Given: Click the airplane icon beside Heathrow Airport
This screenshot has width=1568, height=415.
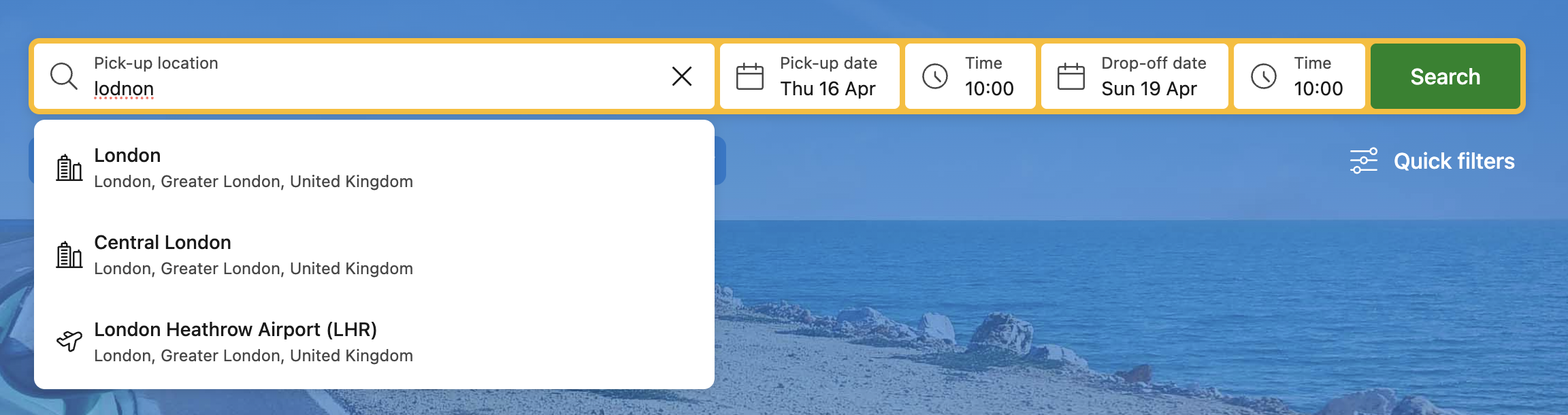Looking at the screenshot, I should [x=69, y=340].
